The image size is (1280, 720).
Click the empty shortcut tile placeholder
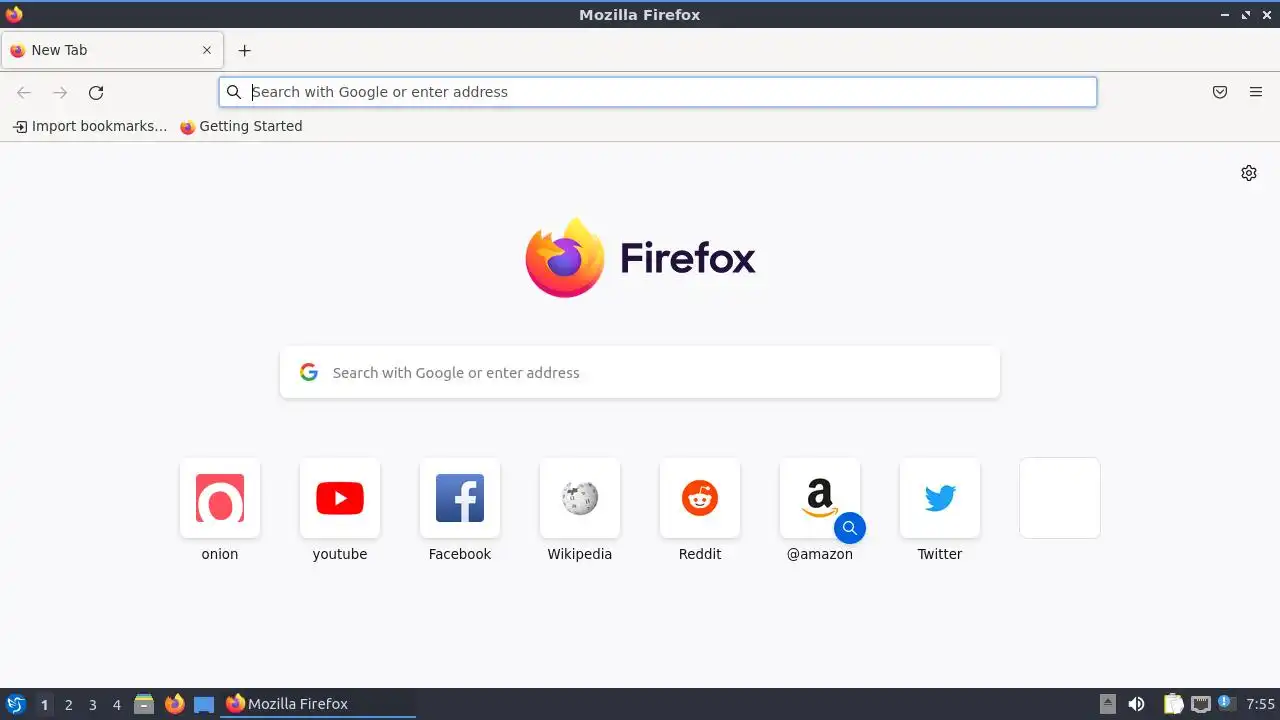pos(1060,498)
